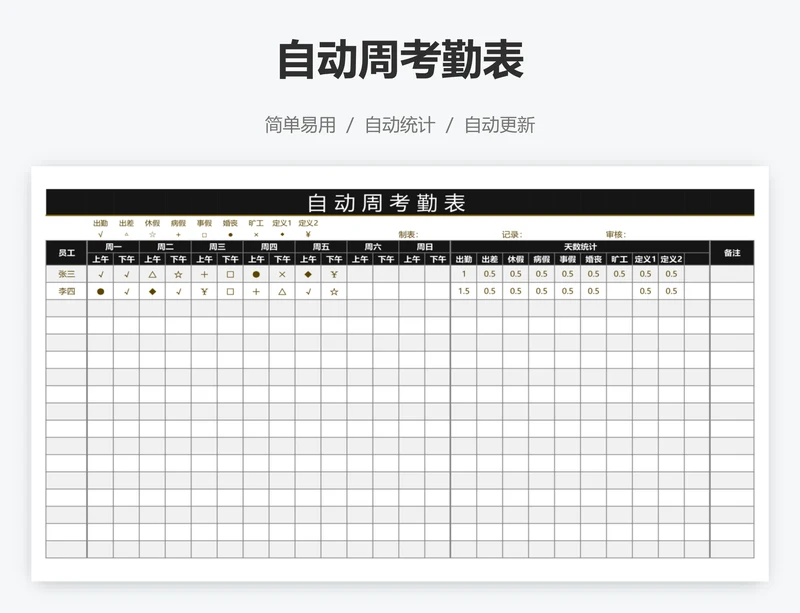Viewport: 800px width, 613px height.
Task: Click the check symbol under the 出勤 legend
Action: 101,235
